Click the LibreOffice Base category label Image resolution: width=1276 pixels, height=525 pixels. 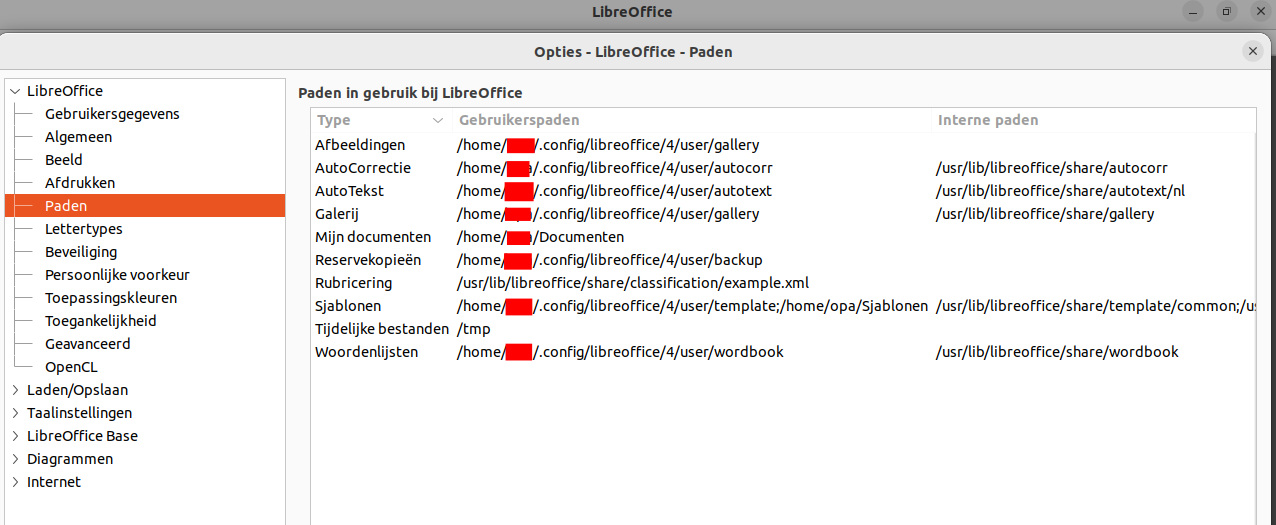[82, 436]
